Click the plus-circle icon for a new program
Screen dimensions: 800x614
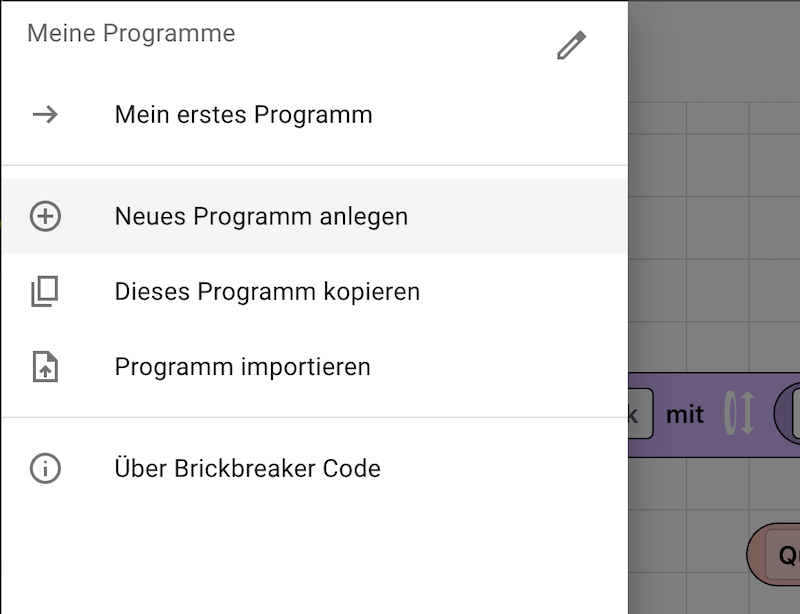(44, 216)
